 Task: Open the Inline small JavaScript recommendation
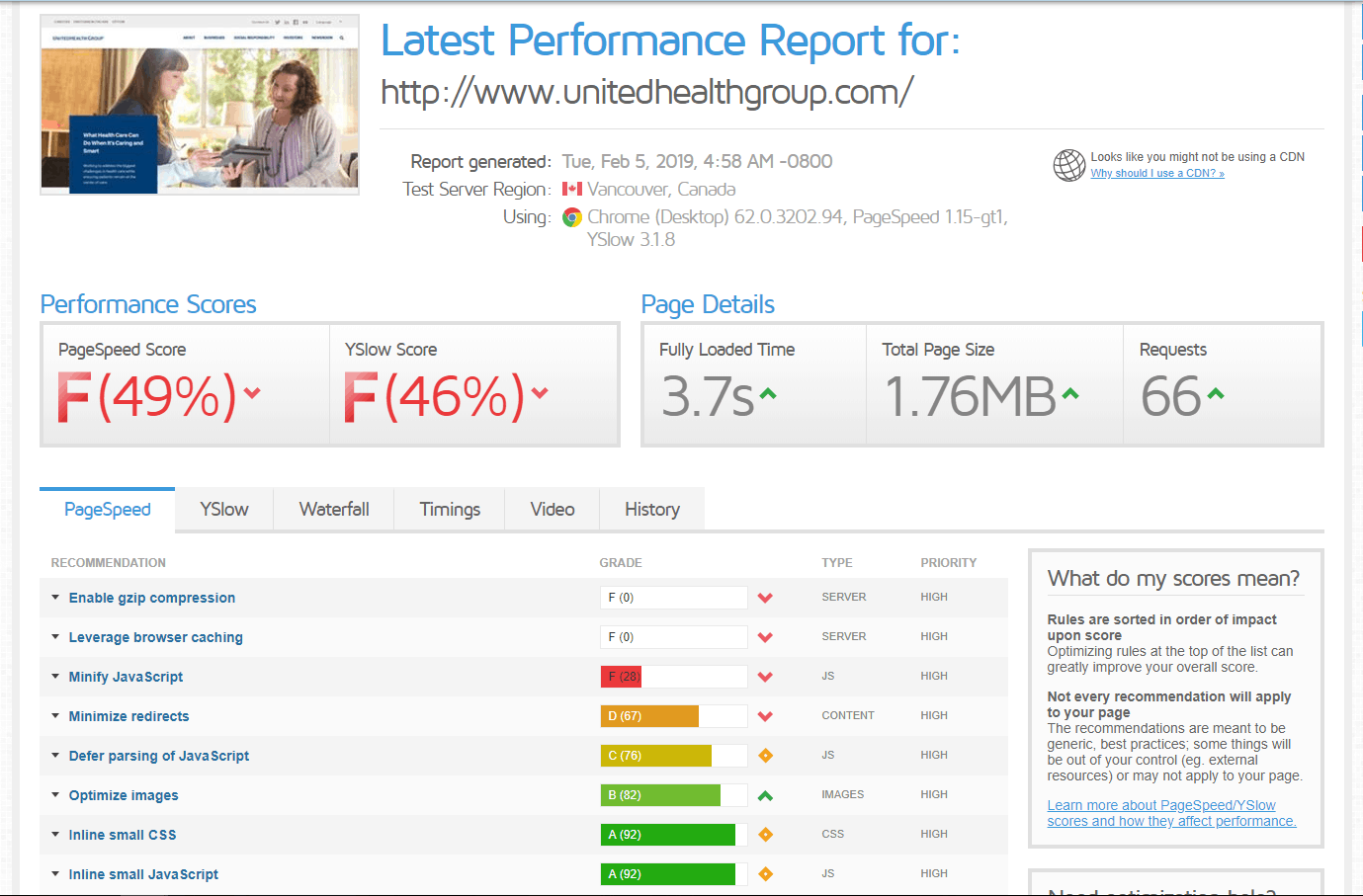coord(143,874)
